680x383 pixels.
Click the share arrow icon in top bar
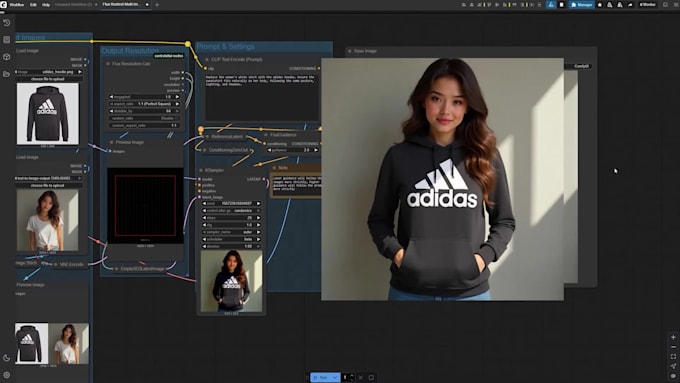[630, 5]
